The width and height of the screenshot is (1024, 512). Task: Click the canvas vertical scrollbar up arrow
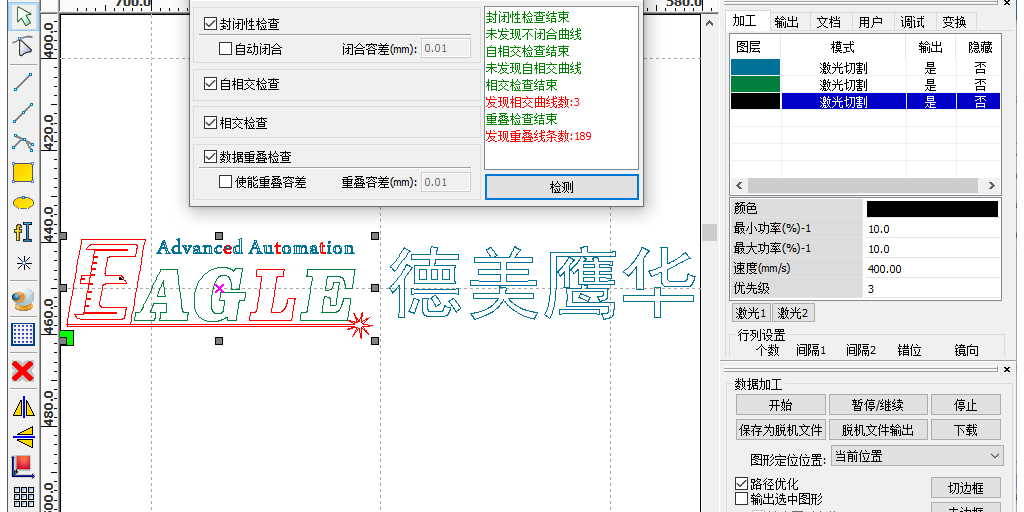pyautogui.click(x=710, y=22)
